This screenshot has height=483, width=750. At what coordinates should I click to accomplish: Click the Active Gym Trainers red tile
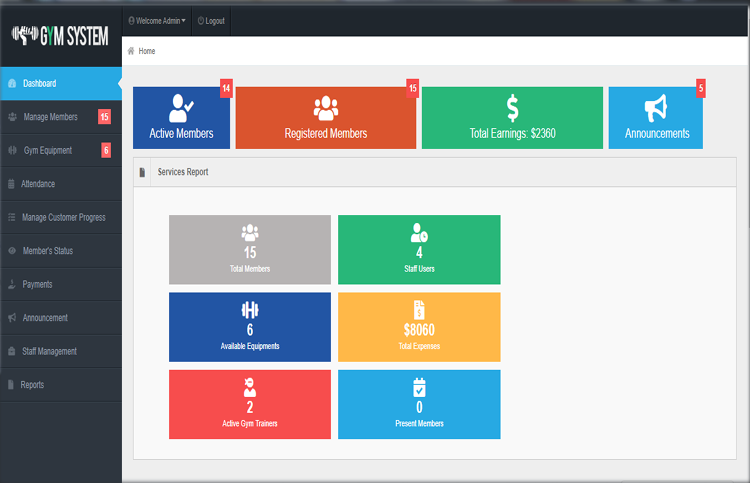[x=250, y=404]
